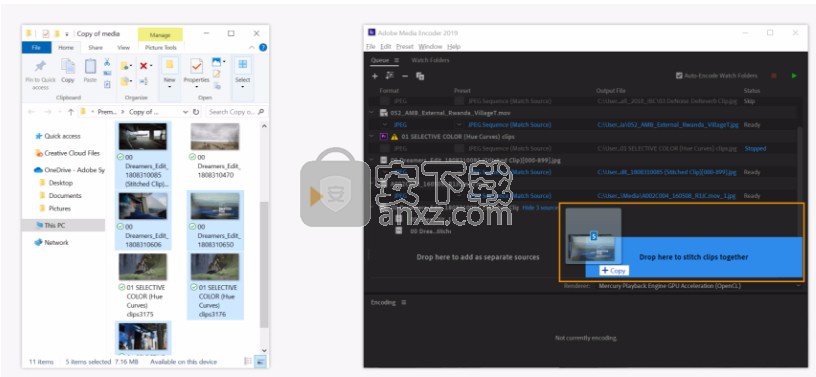Viewport: 816px width, 377px height.
Task: Open Encoding panel hamburger menu
Action: click(404, 303)
